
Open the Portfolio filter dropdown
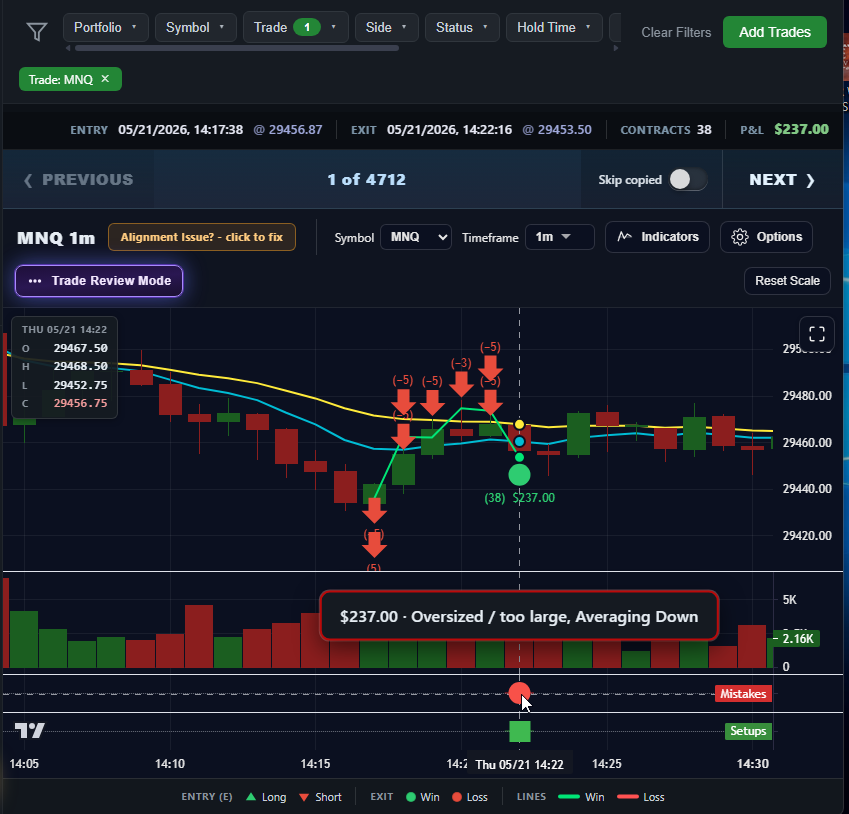click(x=106, y=28)
